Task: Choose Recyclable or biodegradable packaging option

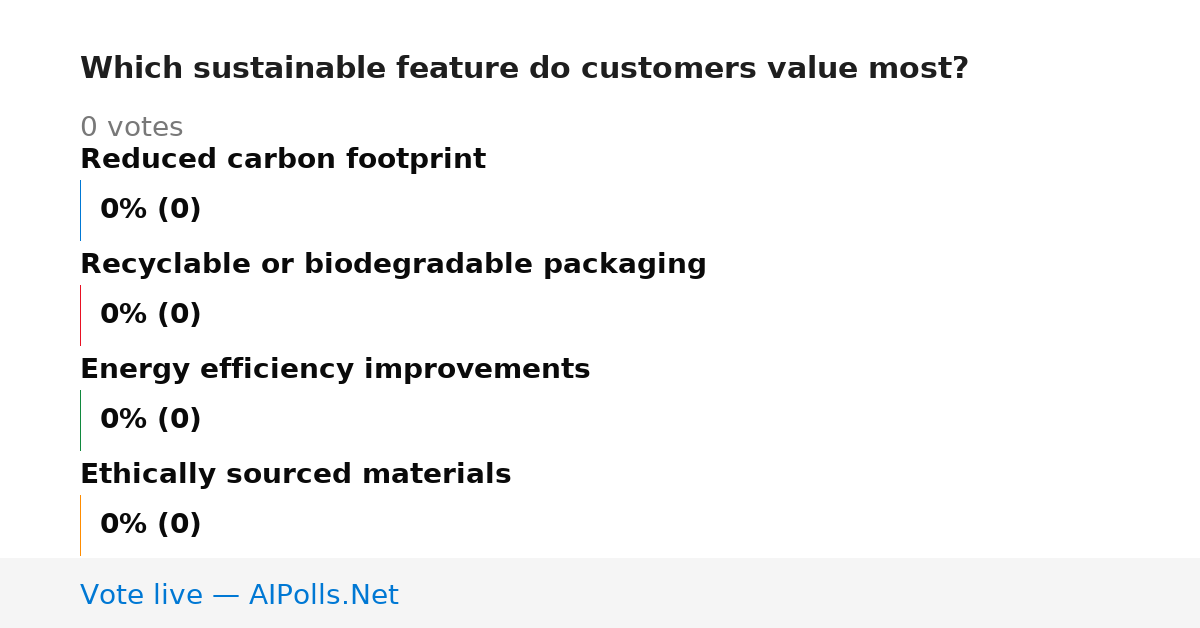Action: click(393, 265)
